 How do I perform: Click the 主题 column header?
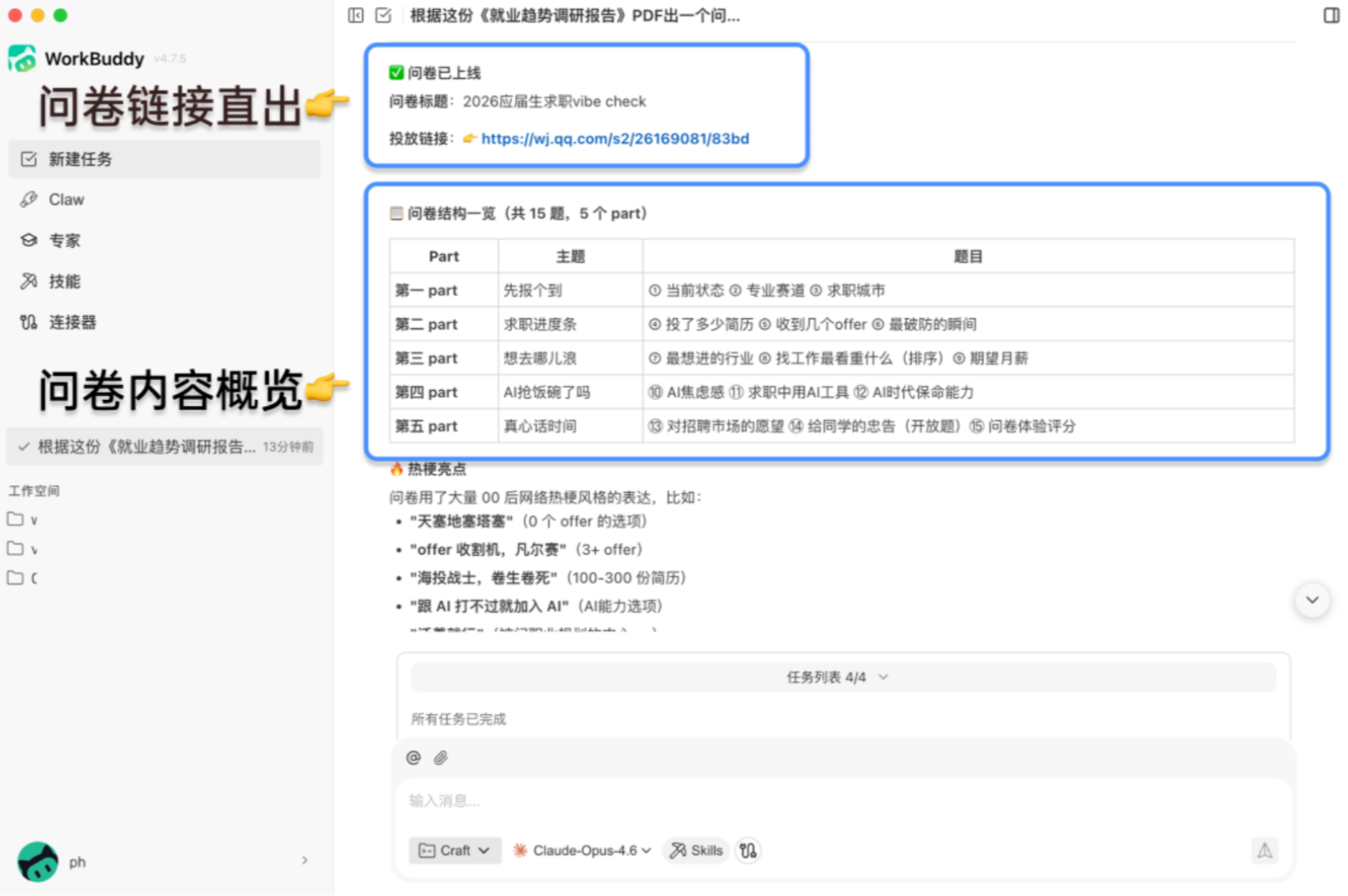(x=570, y=256)
